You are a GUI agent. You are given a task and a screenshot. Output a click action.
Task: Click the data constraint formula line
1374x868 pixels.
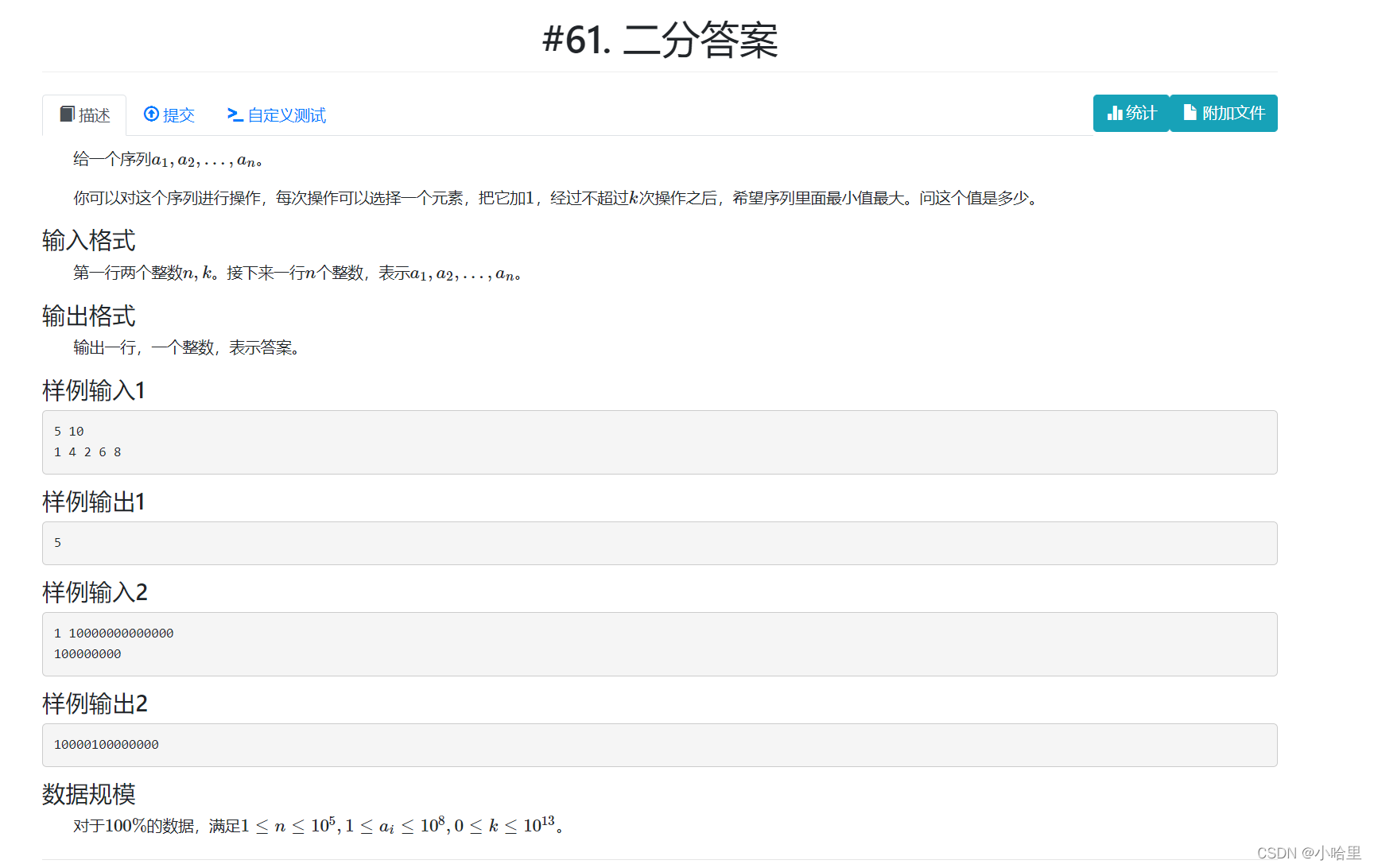coord(318,825)
